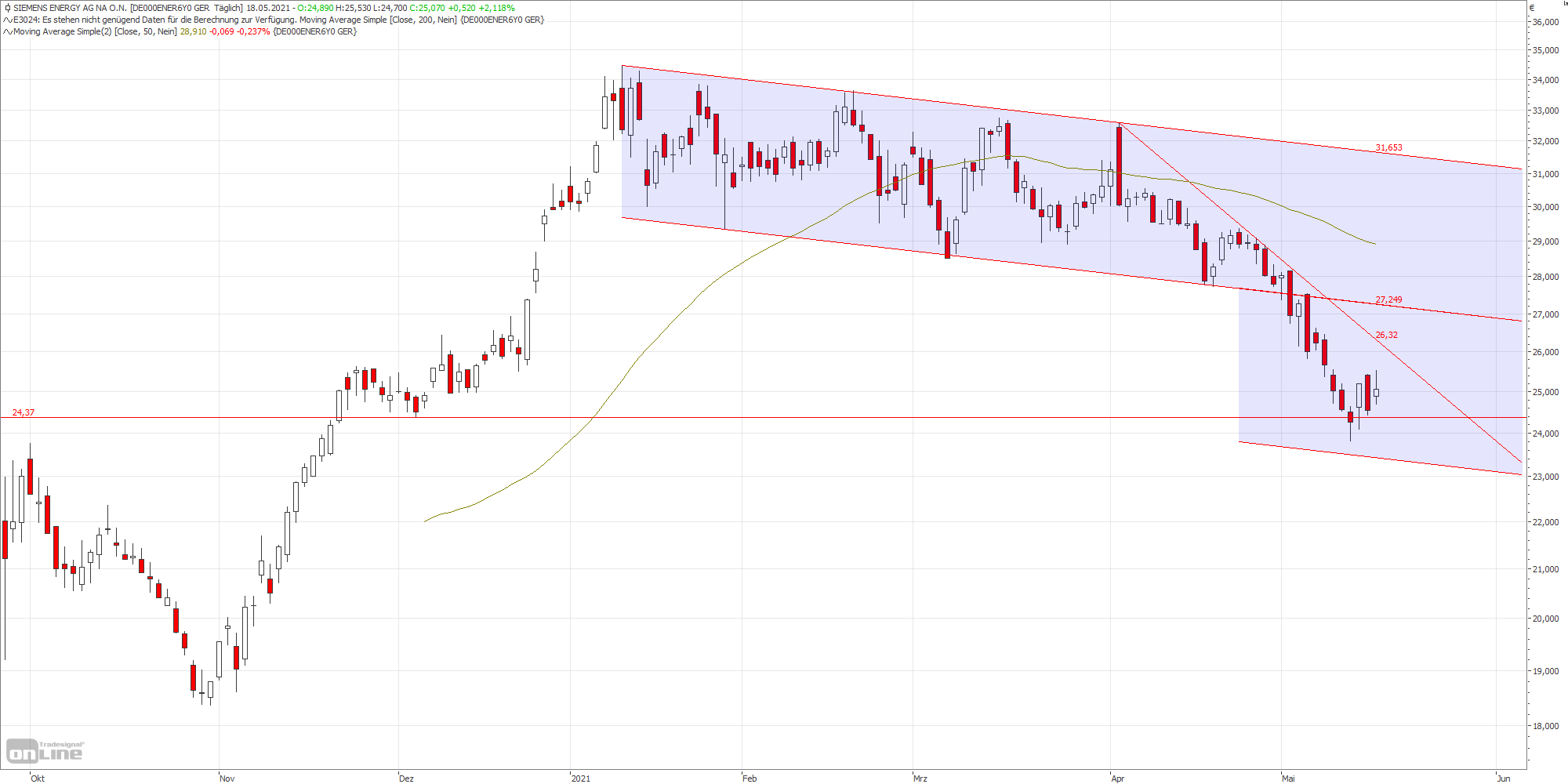Image resolution: width=1568 pixels, height=784 pixels.
Task: Select the E3024 insufficient data message
Action: (x=278, y=20)
